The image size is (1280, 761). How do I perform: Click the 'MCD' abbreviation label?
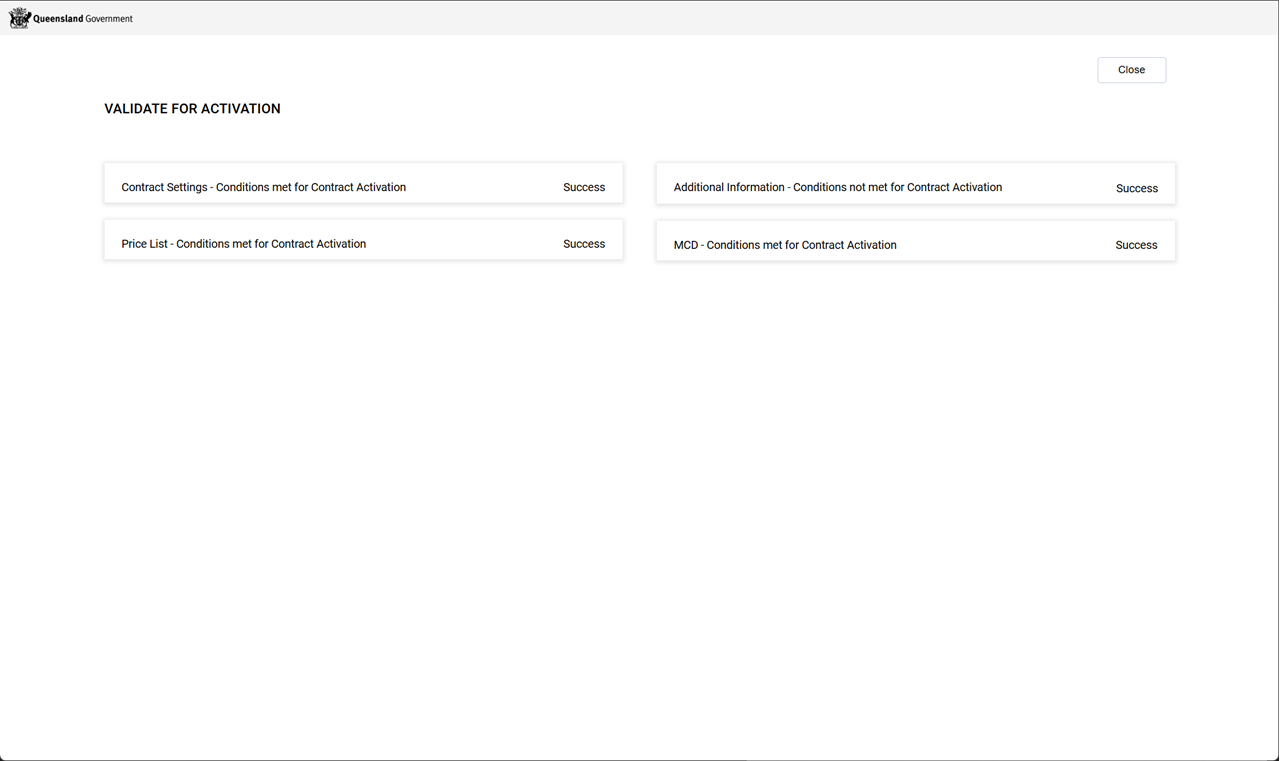tap(686, 245)
